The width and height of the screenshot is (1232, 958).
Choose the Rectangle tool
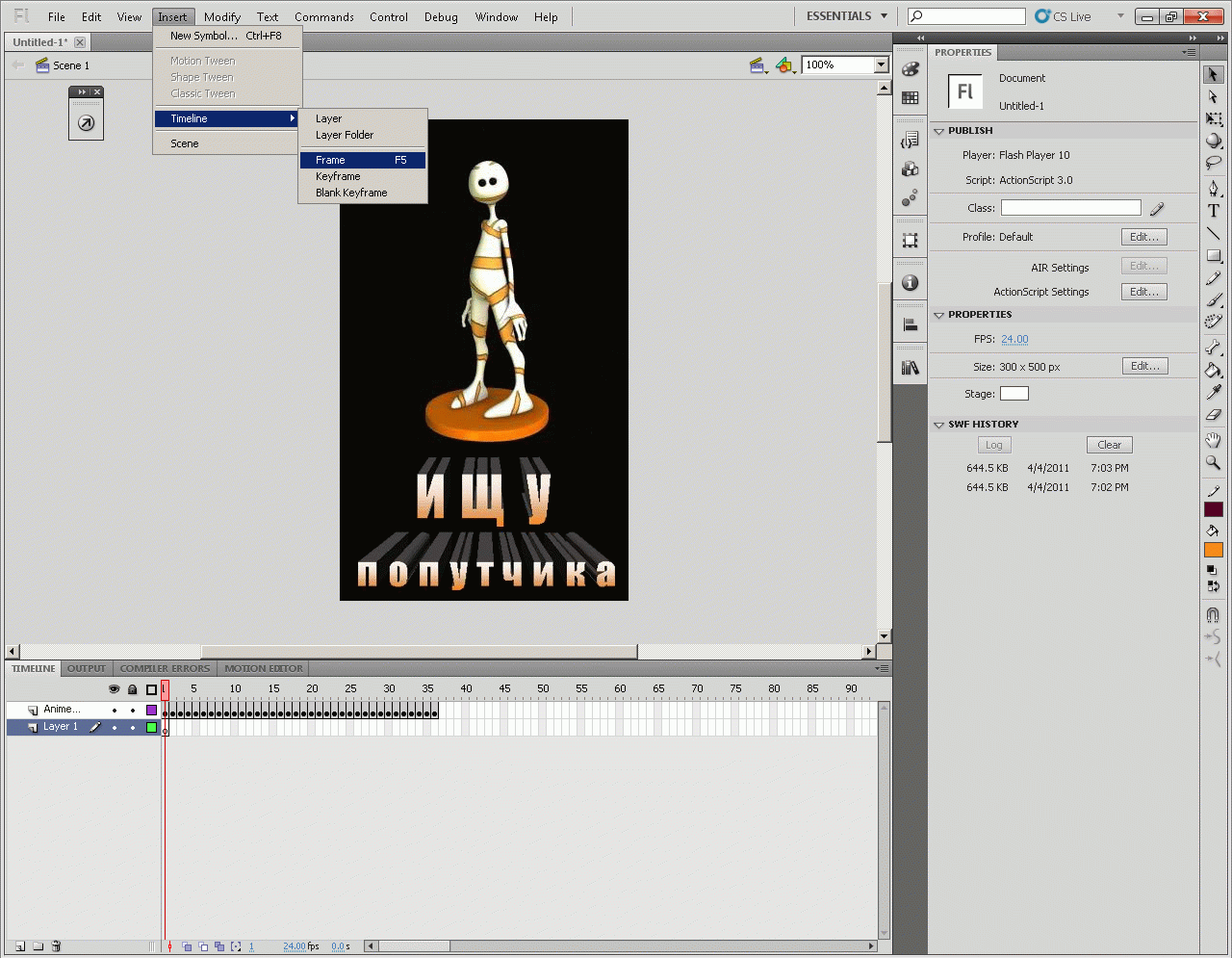point(1213,256)
